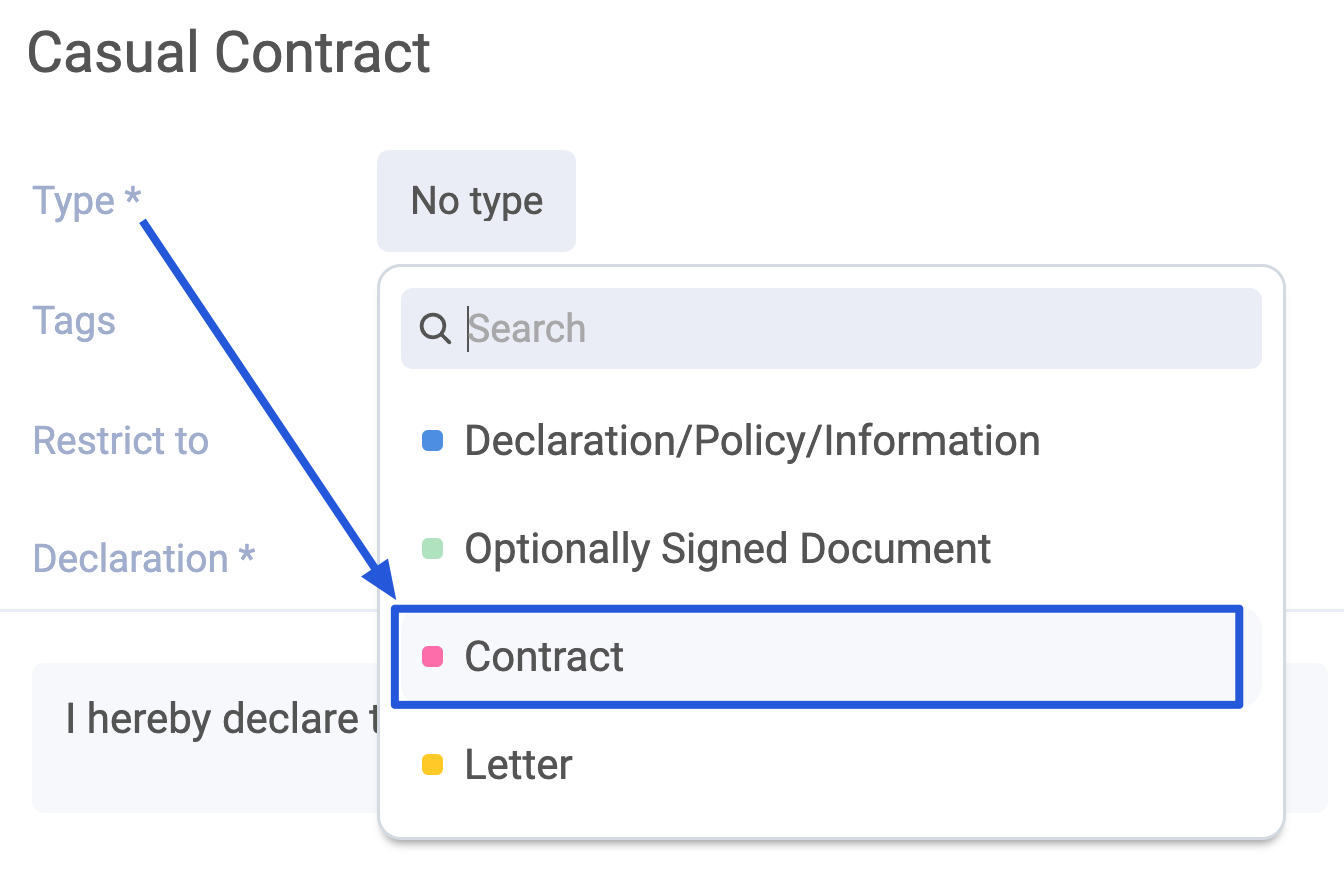Choose Optionally Signed Document from the list
Screen dimensions: 1344x870
point(727,548)
